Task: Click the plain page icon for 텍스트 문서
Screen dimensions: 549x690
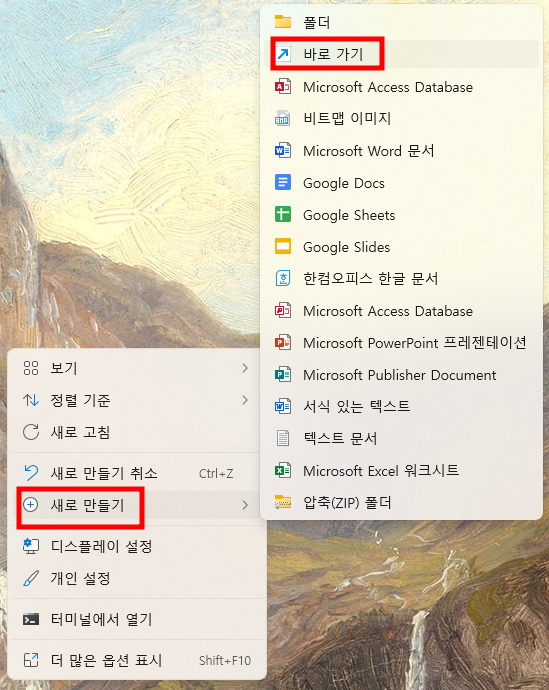Action: click(x=282, y=438)
